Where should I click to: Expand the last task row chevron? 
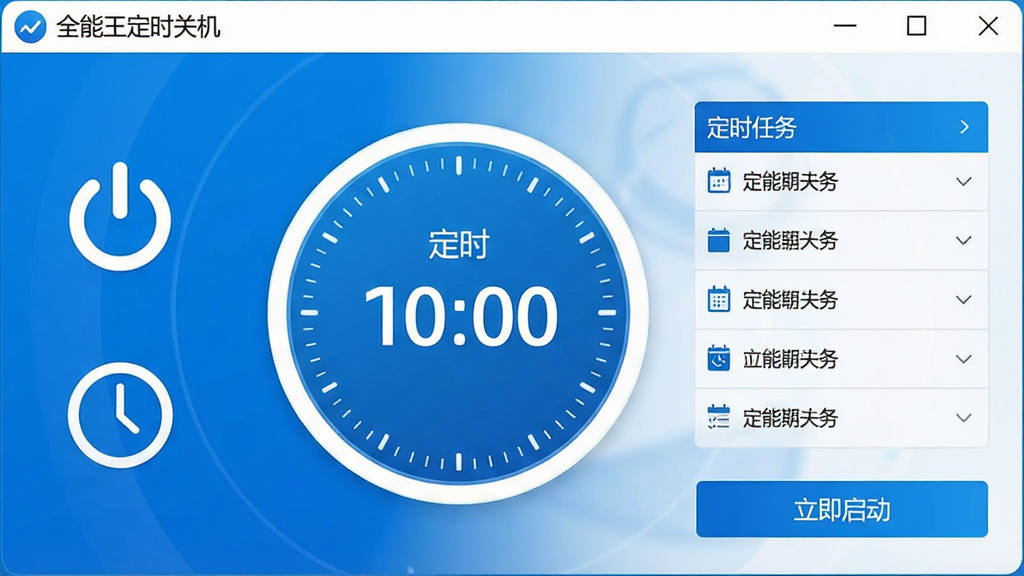[964, 417]
